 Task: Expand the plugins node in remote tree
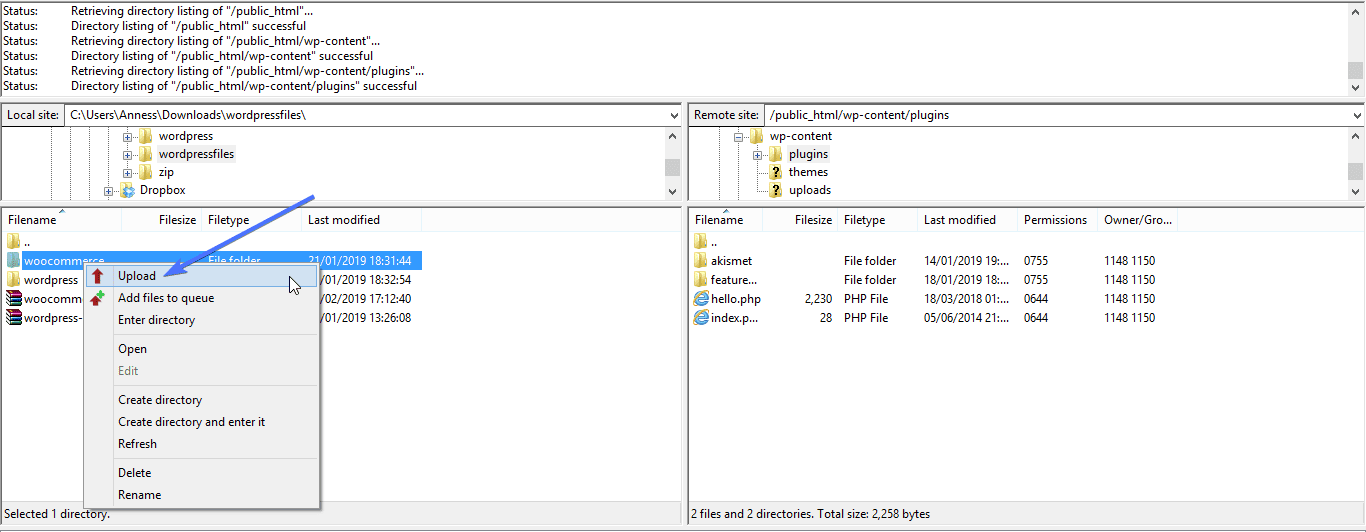(758, 155)
